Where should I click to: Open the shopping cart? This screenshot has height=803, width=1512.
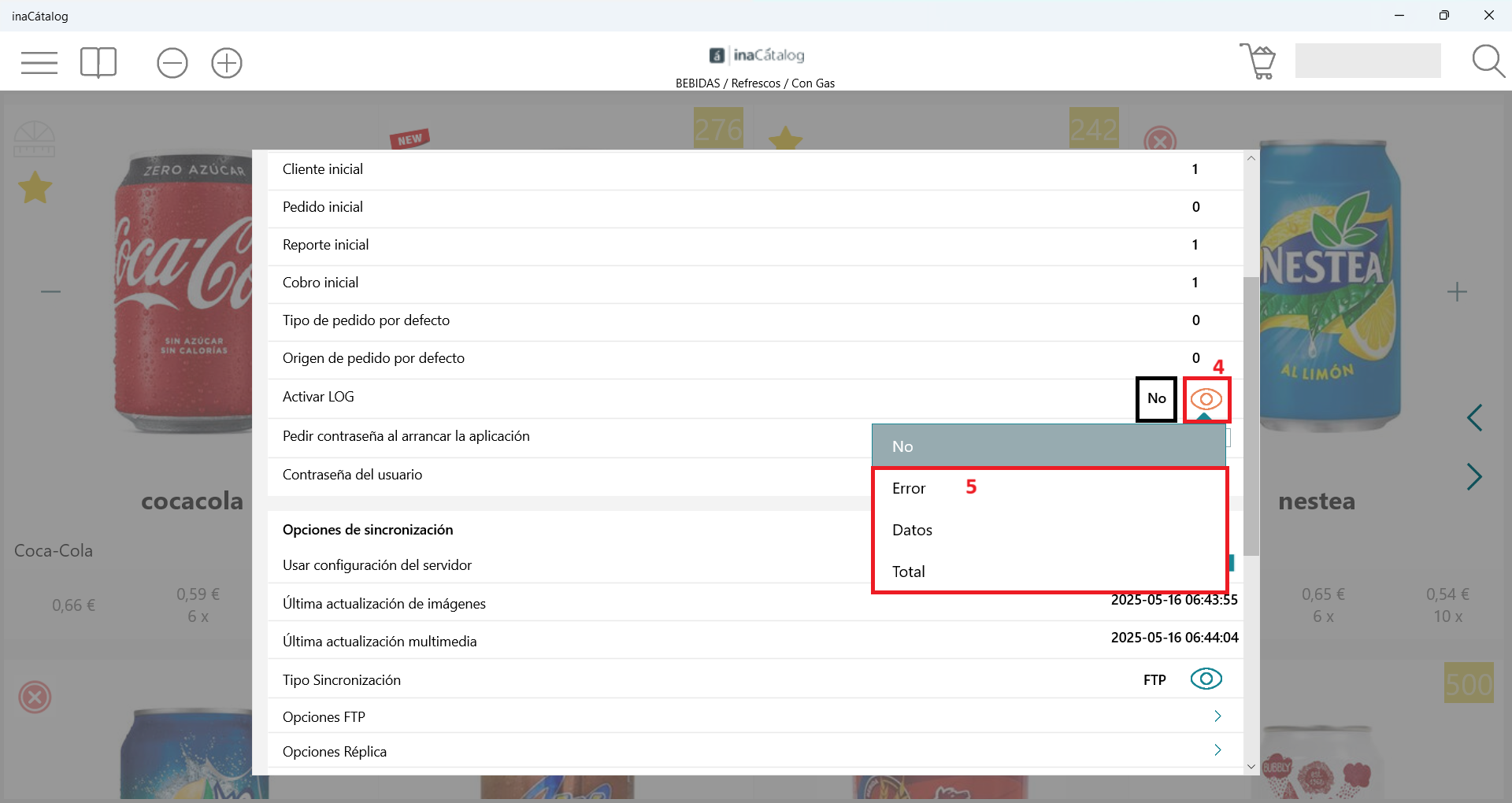coord(1258,61)
